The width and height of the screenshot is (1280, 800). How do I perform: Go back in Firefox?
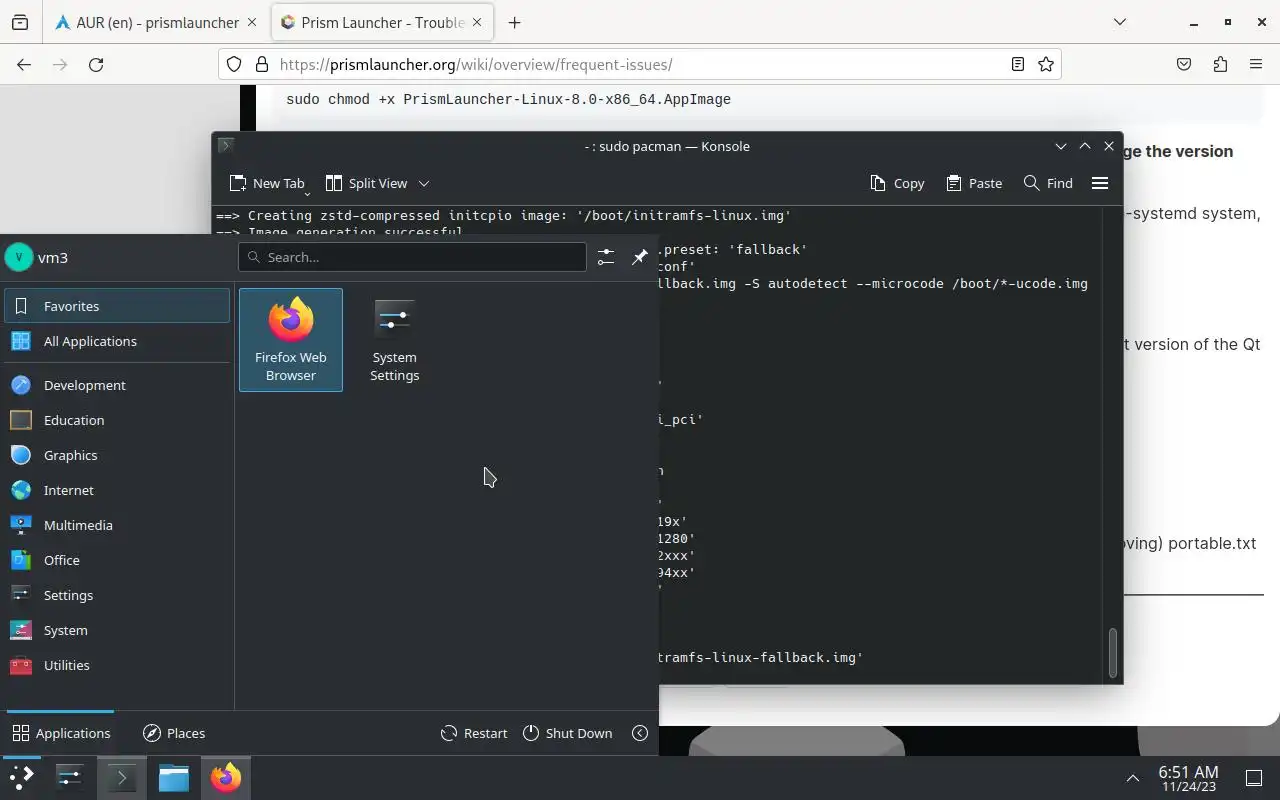pyautogui.click(x=24, y=64)
